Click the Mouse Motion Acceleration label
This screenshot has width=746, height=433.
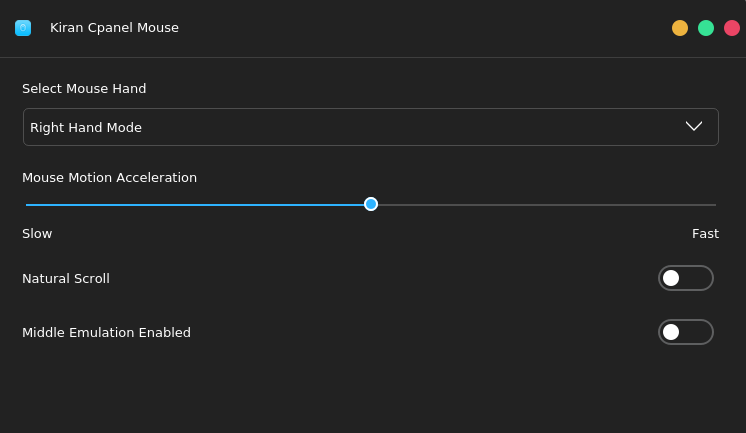pyautogui.click(x=109, y=178)
